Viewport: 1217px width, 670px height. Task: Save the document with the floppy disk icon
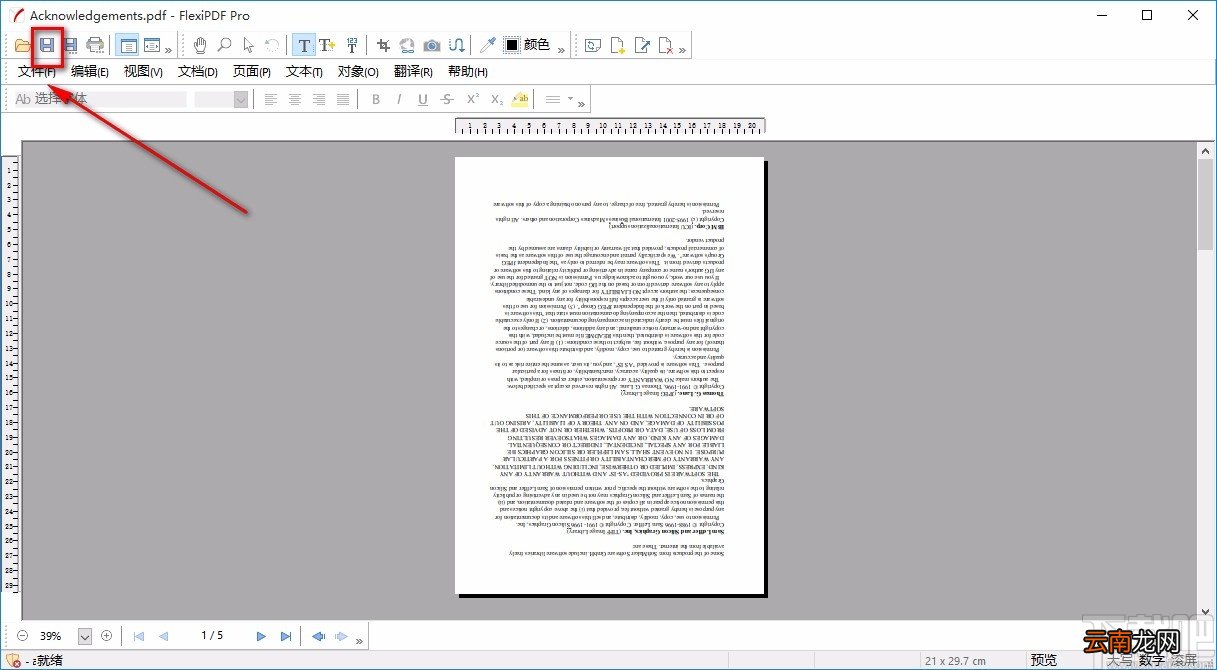[46, 45]
